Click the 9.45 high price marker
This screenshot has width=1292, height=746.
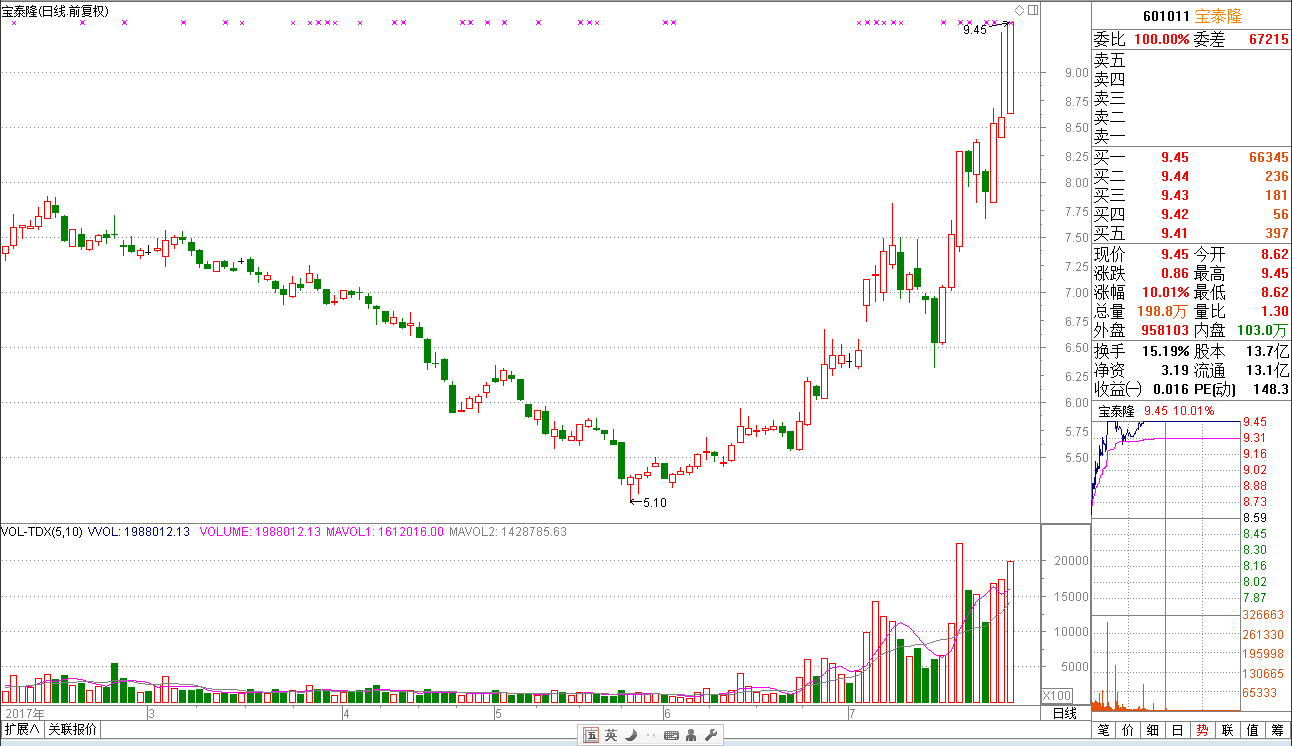click(975, 30)
